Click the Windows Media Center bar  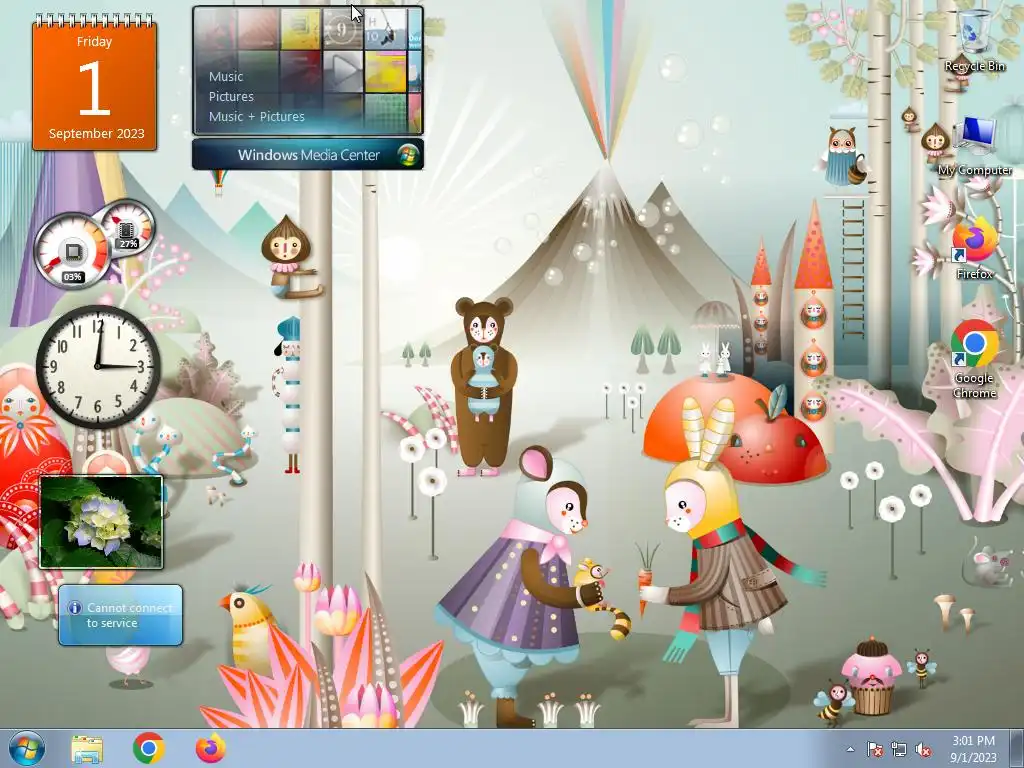pyautogui.click(x=308, y=155)
